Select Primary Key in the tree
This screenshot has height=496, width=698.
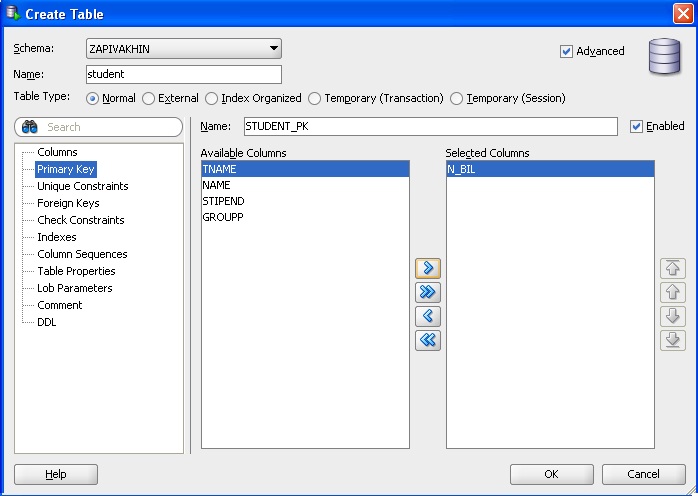[66, 169]
